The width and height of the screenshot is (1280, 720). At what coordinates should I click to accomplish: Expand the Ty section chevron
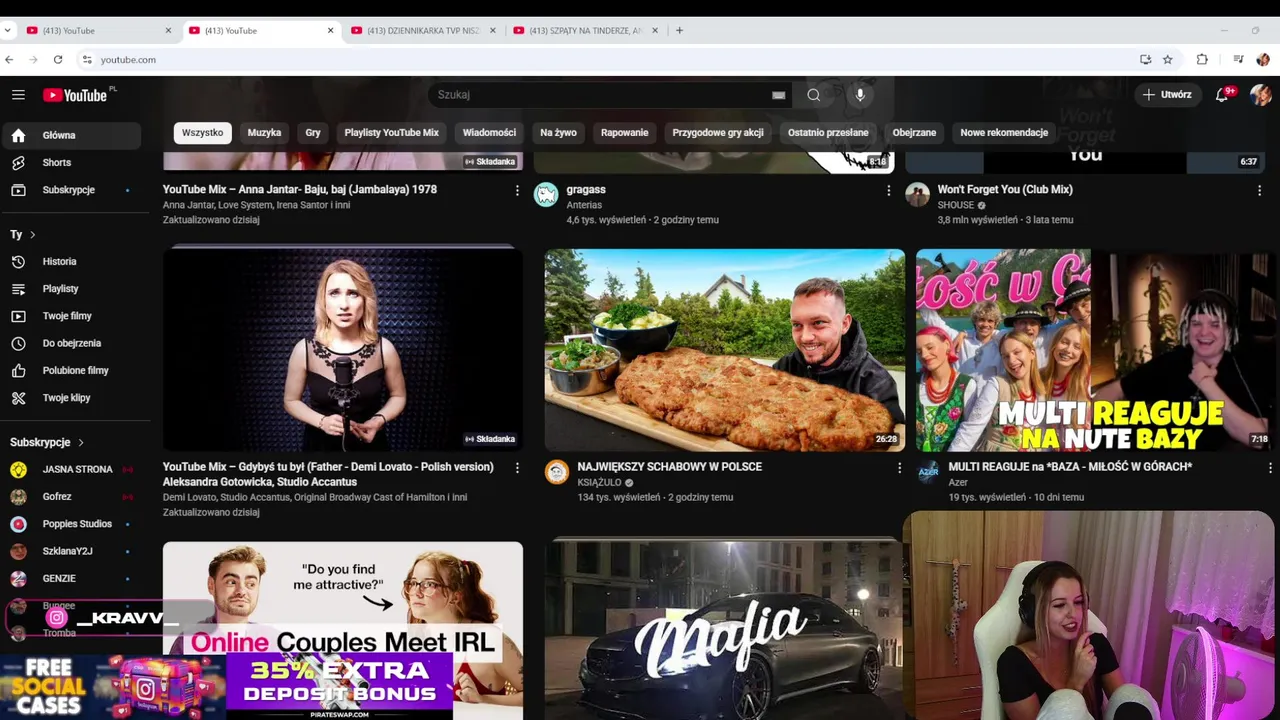pyautogui.click(x=32, y=235)
